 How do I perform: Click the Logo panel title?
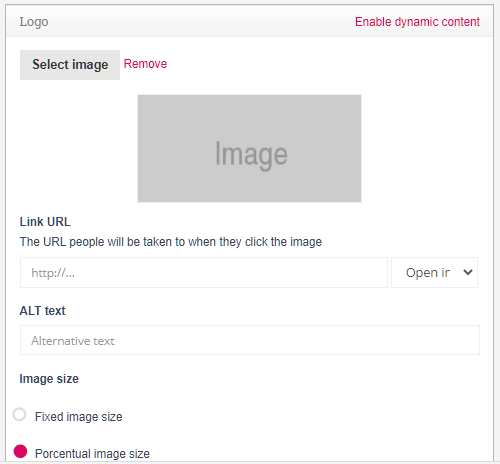click(x=34, y=22)
